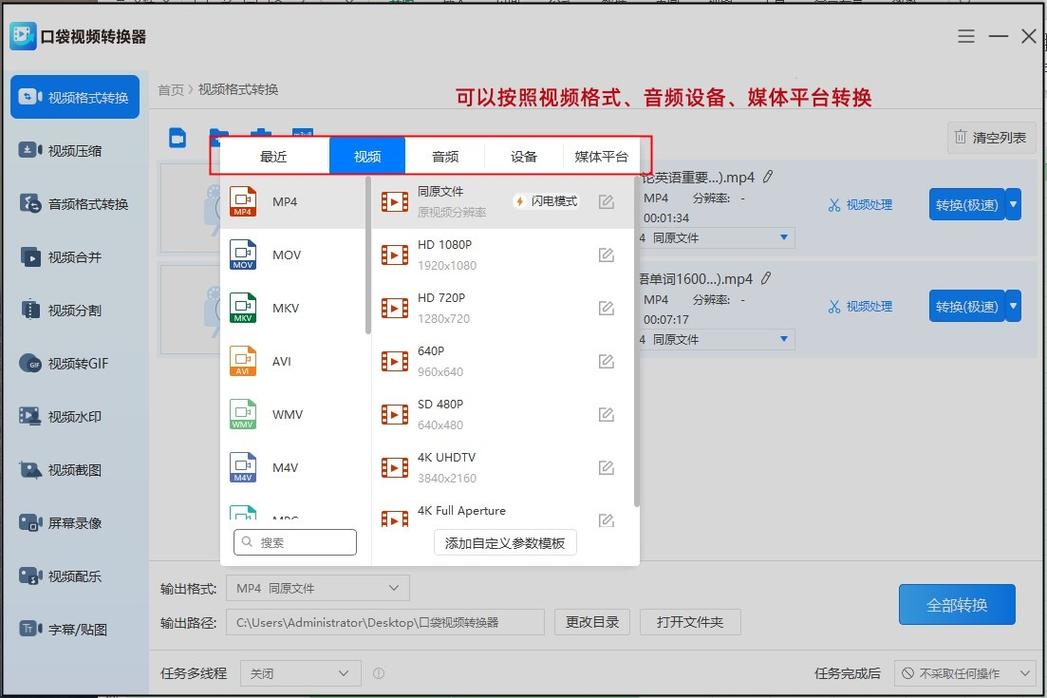The image size is (1047, 698).
Task: Open 视频水印 in the sidebar
Action: pyautogui.click(x=75, y=417)
